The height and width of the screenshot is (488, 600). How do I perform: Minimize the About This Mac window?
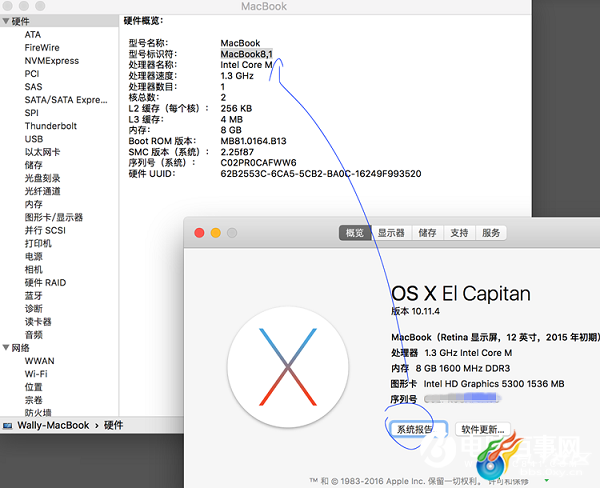216,233
